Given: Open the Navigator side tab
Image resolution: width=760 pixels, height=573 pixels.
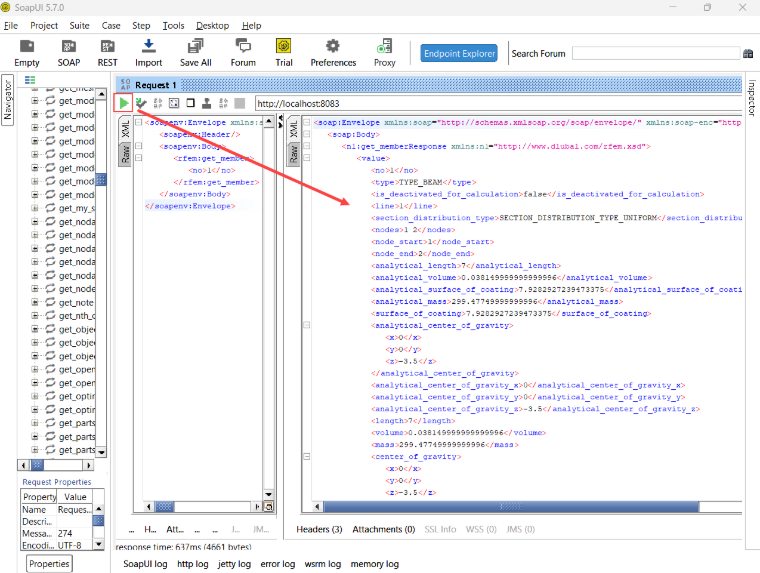Looking at the screenshot, I should [7, 100].
